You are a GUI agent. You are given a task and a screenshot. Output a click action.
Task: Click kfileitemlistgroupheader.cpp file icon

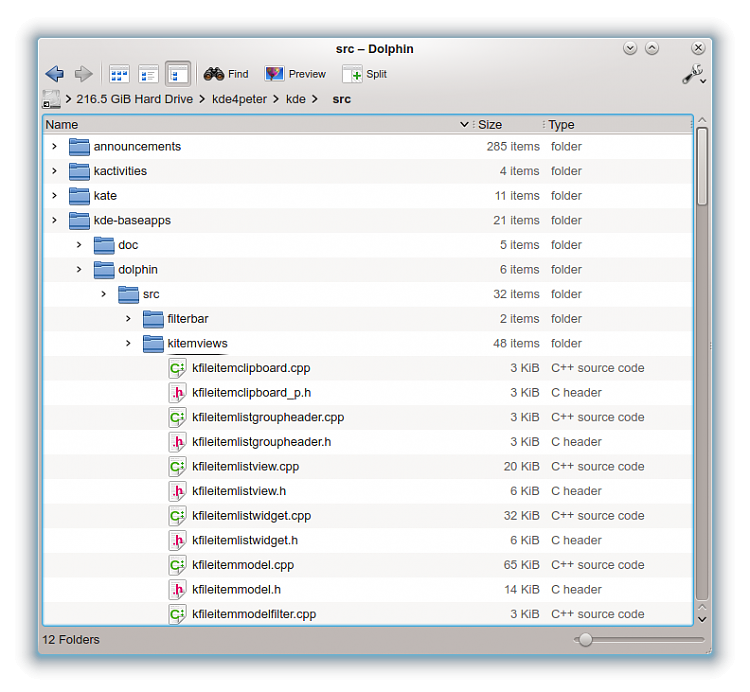pyautogui.click(x=177, y=417)
